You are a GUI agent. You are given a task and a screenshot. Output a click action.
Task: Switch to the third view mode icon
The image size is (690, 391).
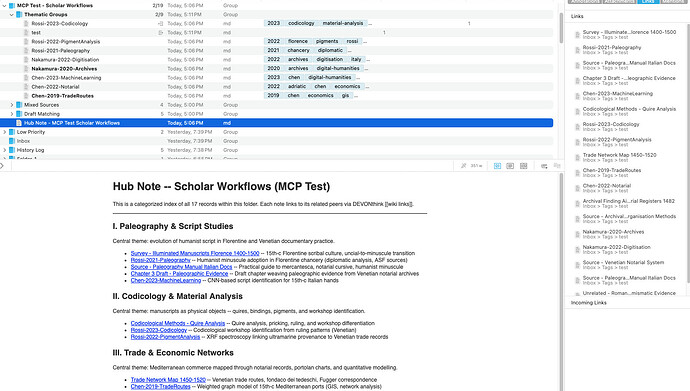[x=523, y=166]
